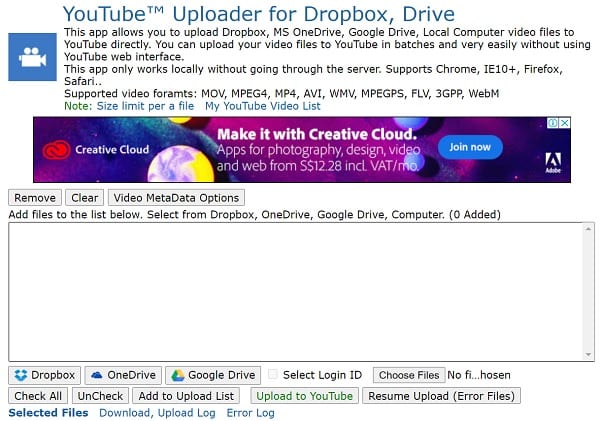Viewport: 600px width, 421px height.
Task: Click 'Make it with Creative Cloud.' ad headline
Action: click(317, 134)
